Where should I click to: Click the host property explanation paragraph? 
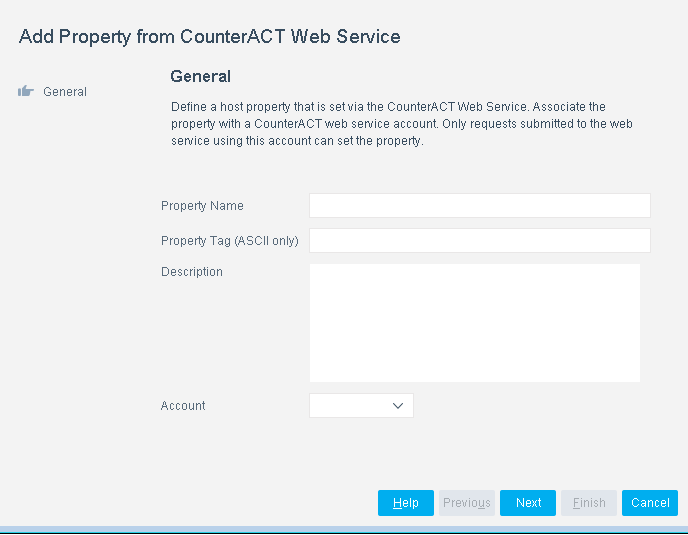click(400, 124)
